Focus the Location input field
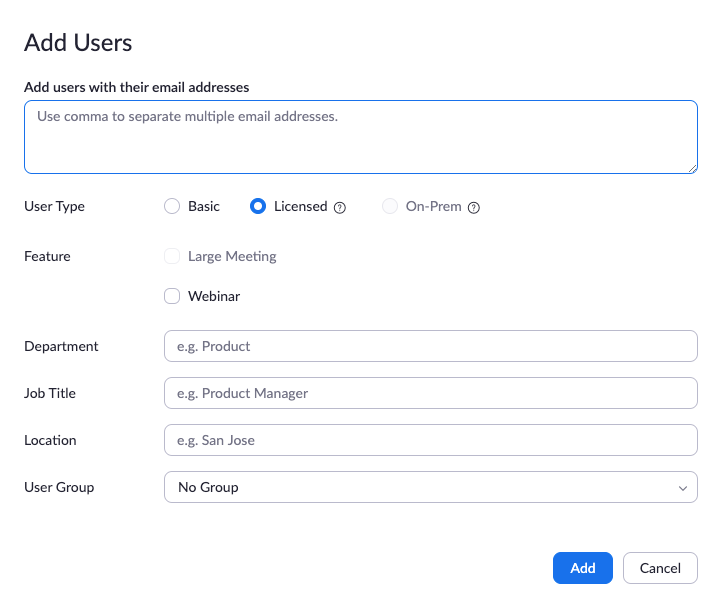Viewport: 725px width, 599px height. click(430, 440)
